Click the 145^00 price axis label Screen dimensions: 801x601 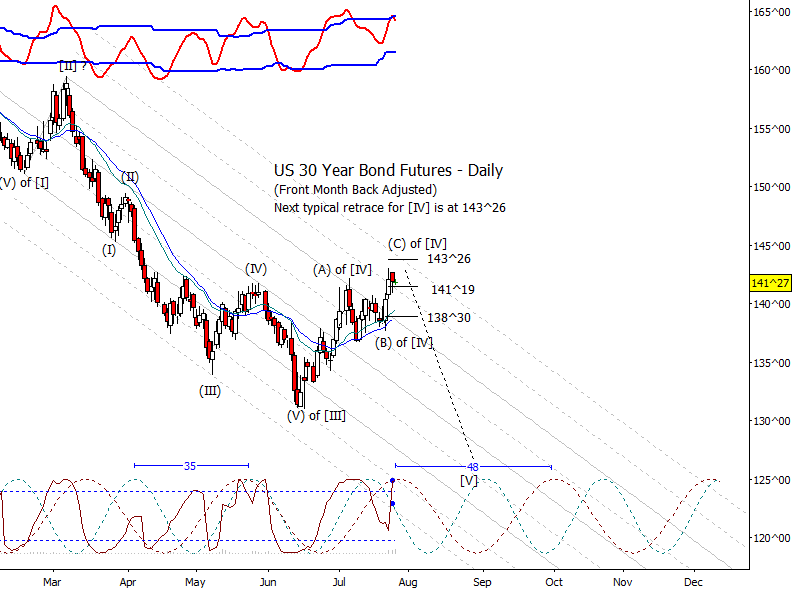tap(772, 246)
